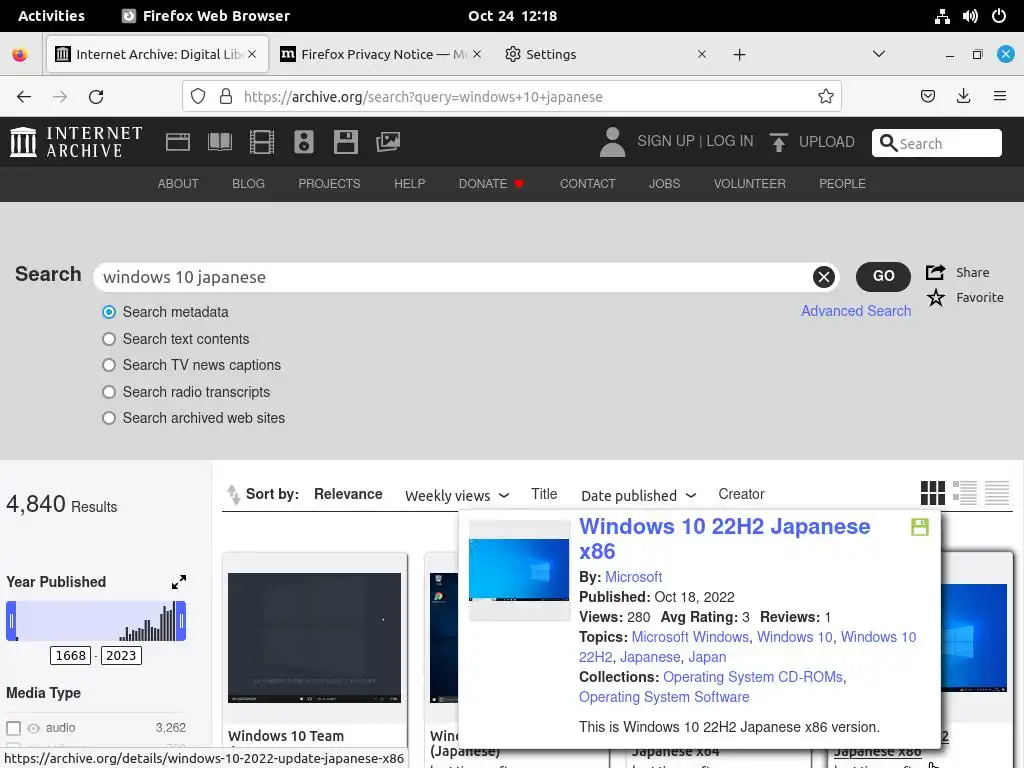Switch to the Settings tab
The height and width of the screenshot is (768, 1024).
pyautogui.click(x=551, y=54)
